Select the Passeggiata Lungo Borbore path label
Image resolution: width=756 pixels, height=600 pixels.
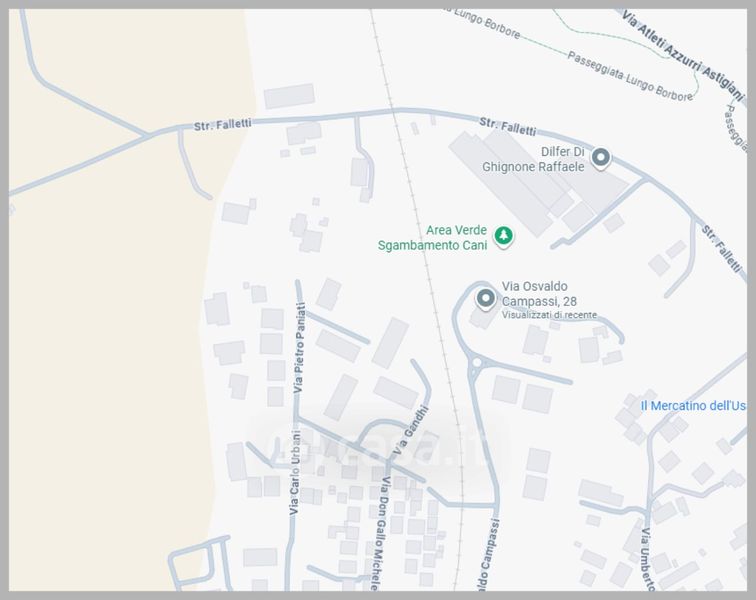(630, 76)
